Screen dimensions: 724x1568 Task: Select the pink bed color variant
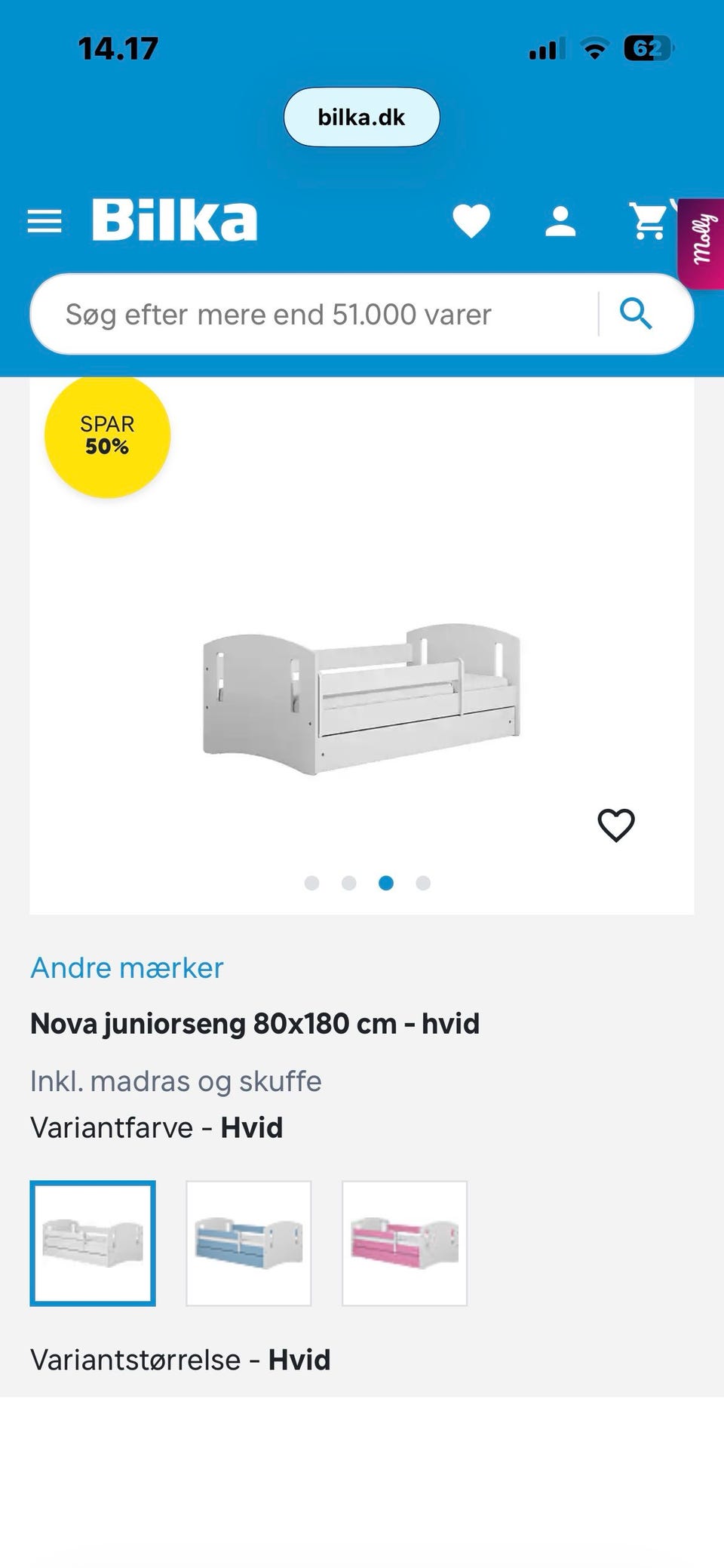point(405,1243)
